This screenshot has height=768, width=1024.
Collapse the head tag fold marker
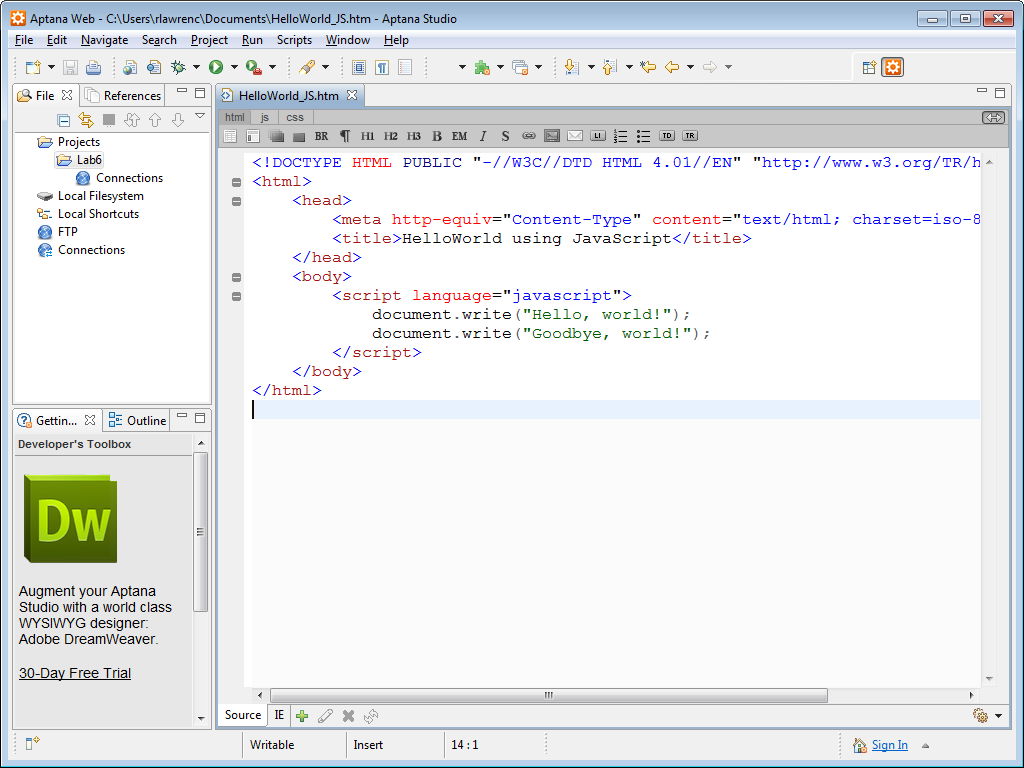[236, 201]
